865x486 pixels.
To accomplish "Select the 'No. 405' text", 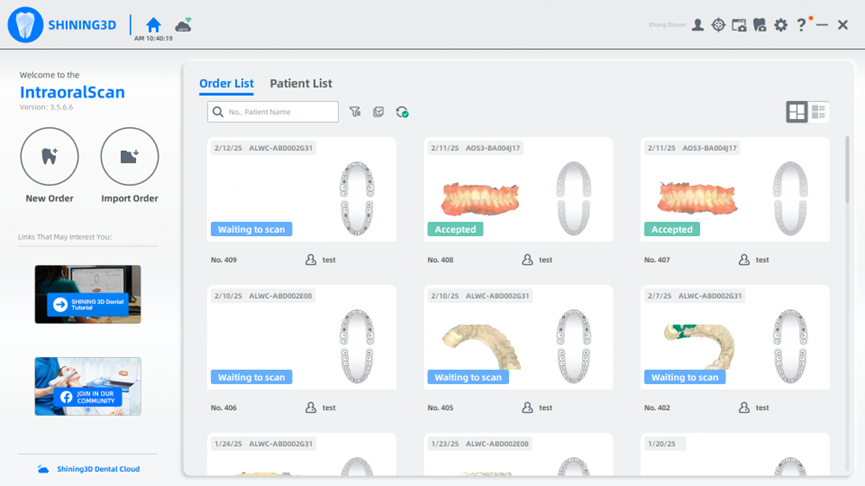I will pyautogui.click(x=440, y=408).
